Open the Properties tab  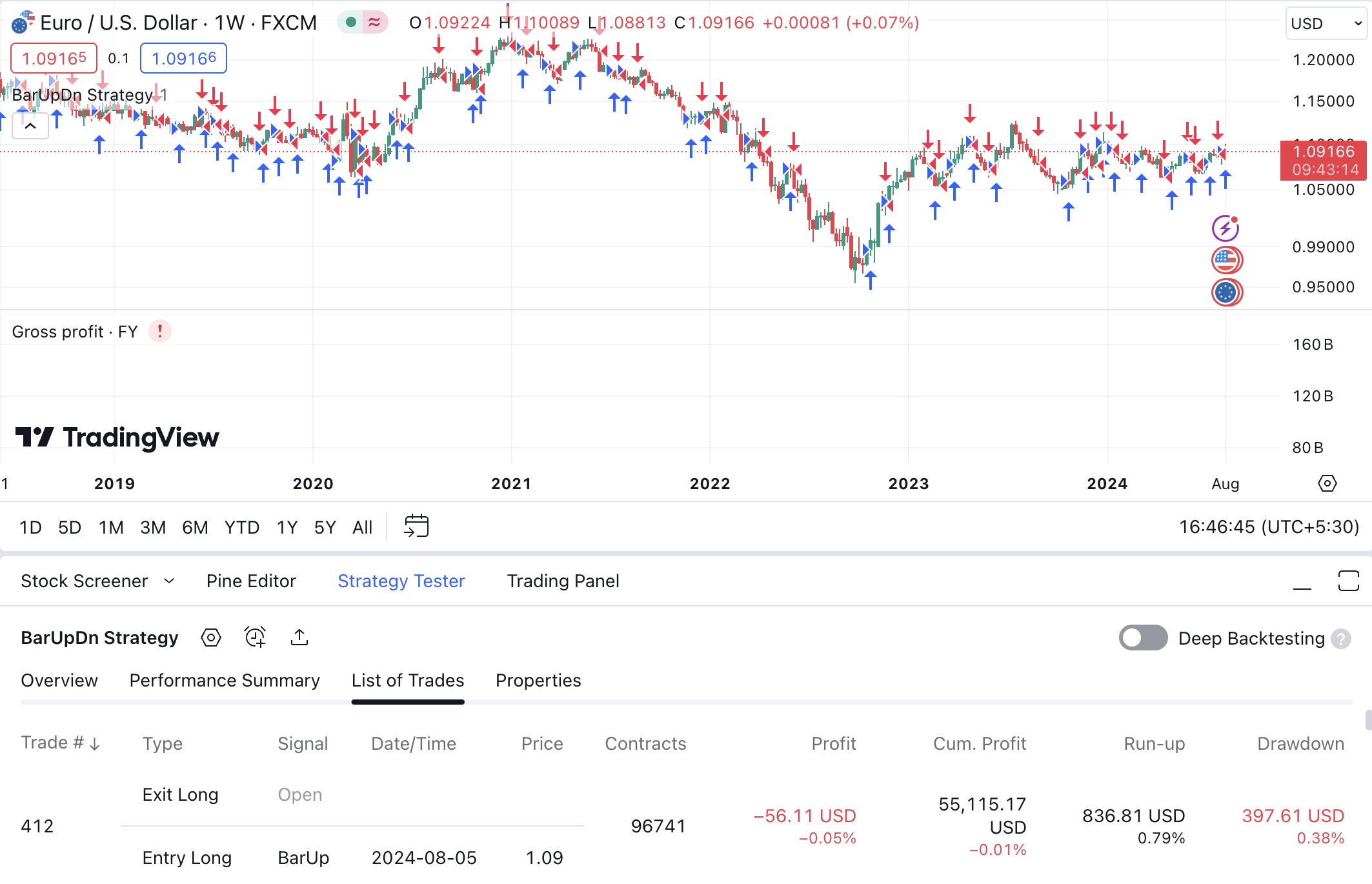click(x=538, y=680)
